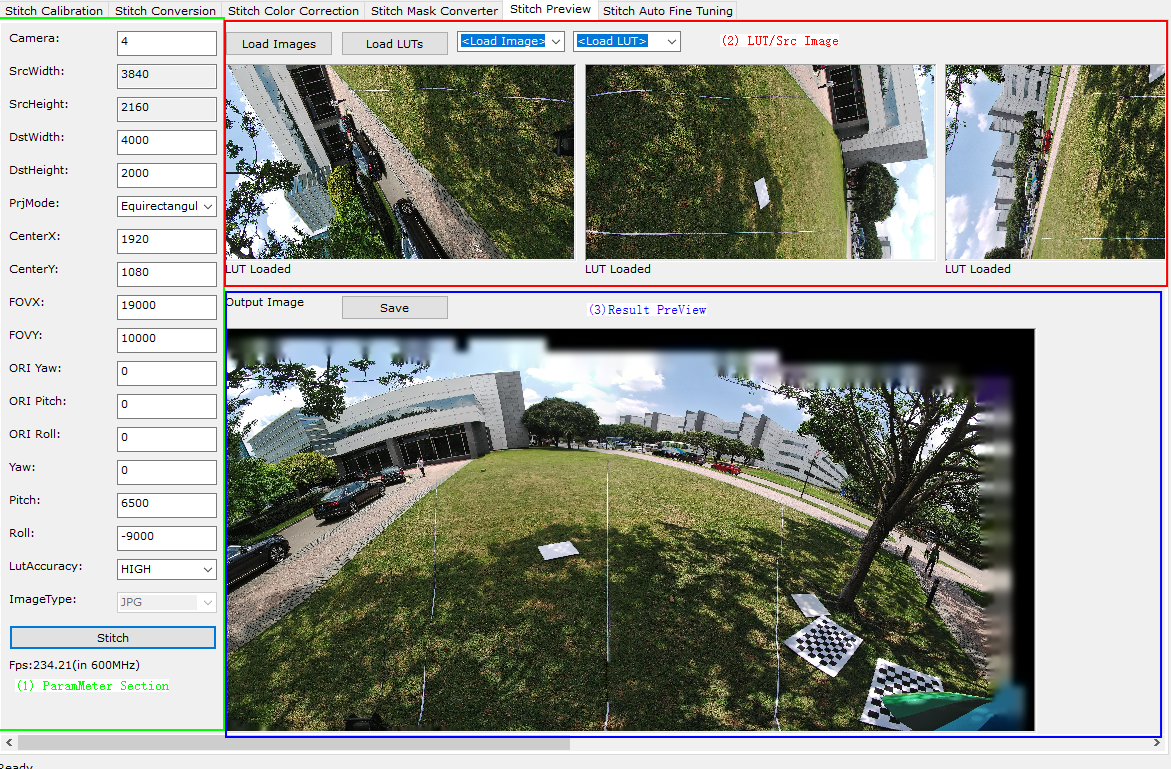Screen dimensions: 1171x769
Task: Open the Stitch Color Correction tab
Action: click(294, 11)
